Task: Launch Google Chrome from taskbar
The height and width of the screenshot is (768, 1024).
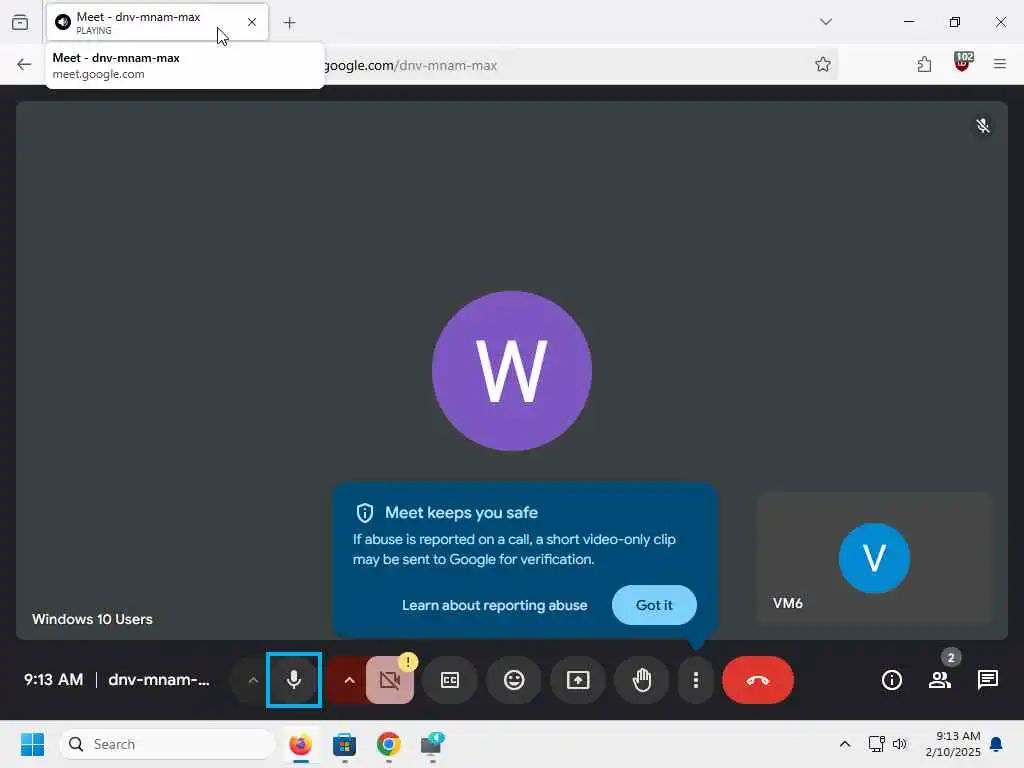Action: click(389, 744)
